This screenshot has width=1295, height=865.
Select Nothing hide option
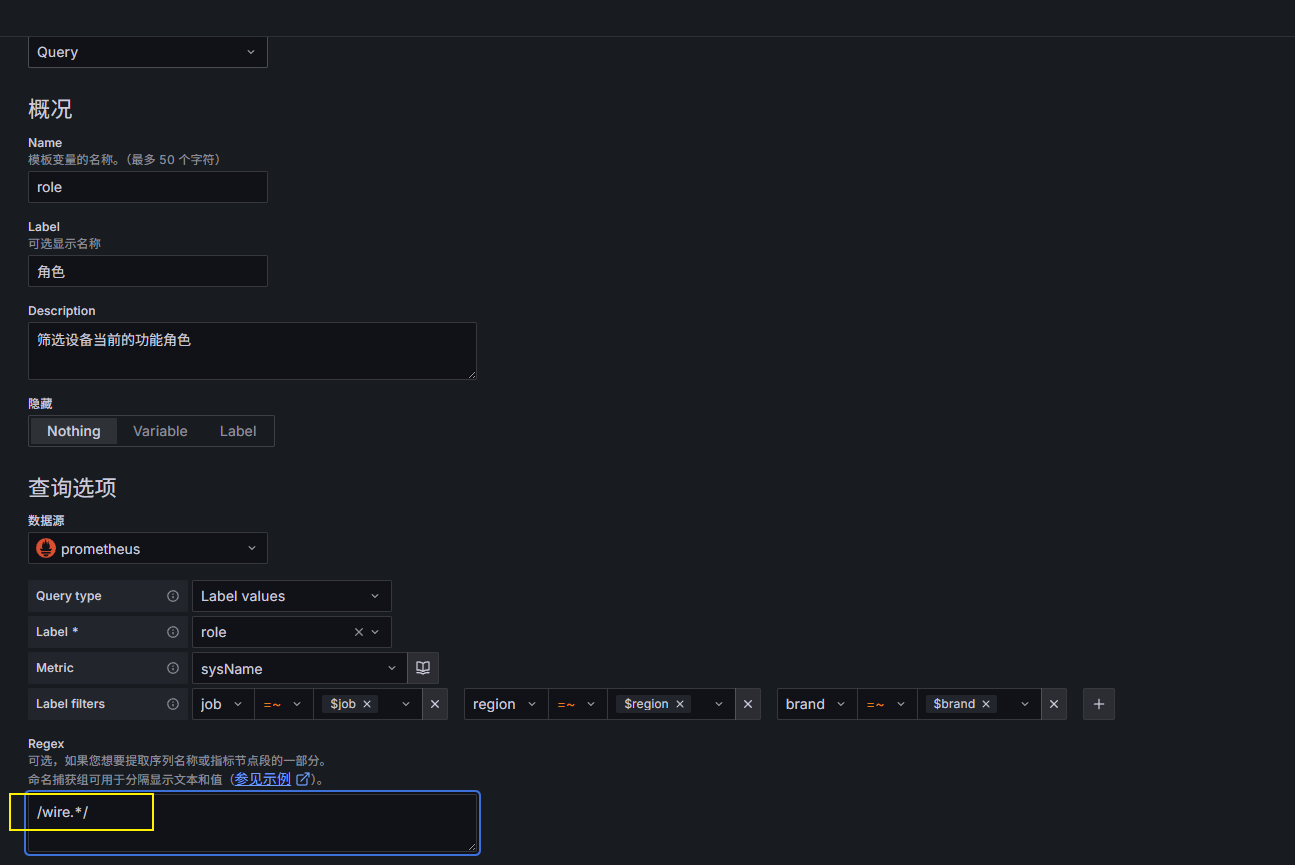pos(74,431)
